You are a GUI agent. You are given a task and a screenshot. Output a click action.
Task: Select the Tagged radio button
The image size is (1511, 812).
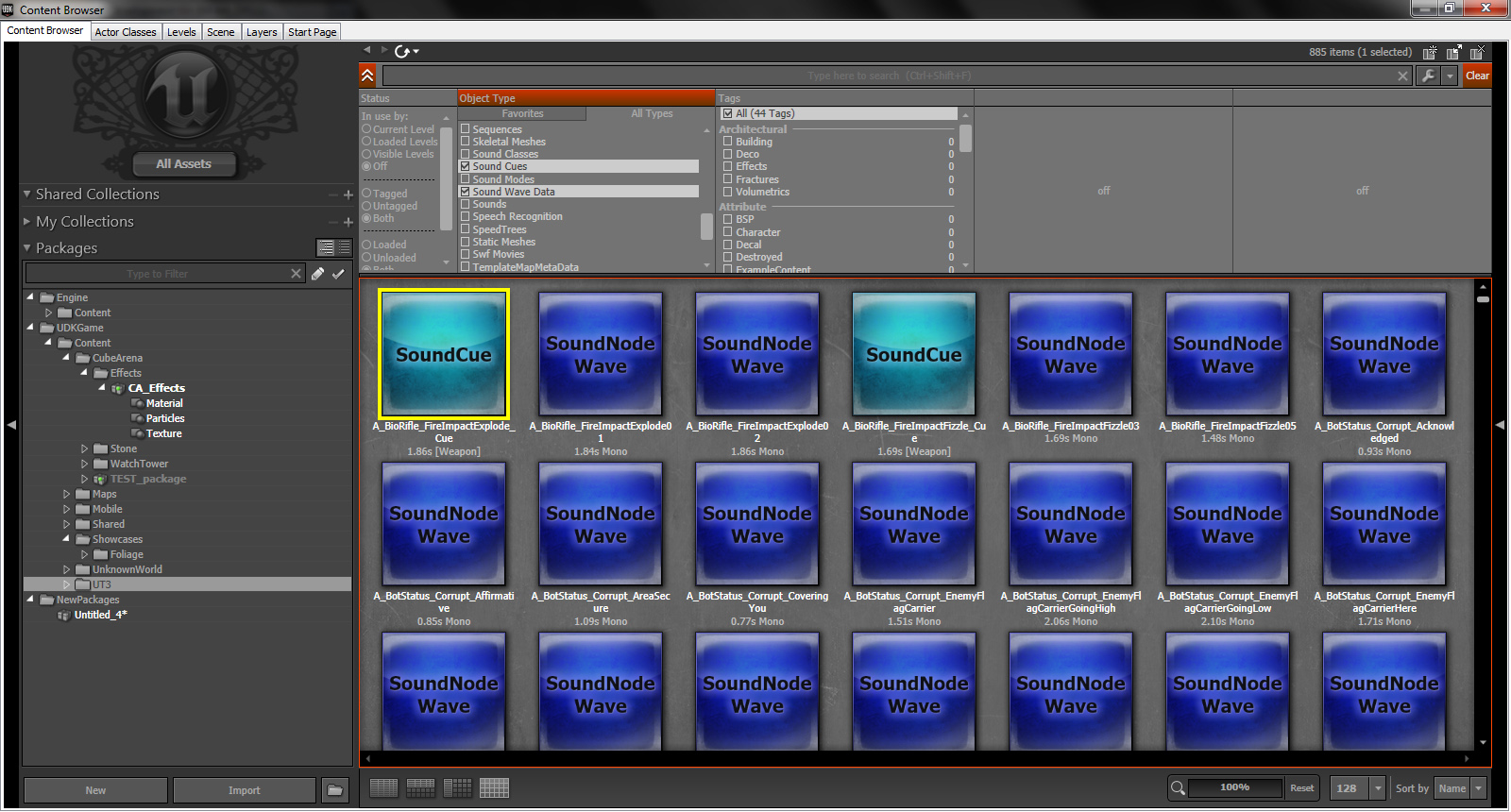click(367, 194)
